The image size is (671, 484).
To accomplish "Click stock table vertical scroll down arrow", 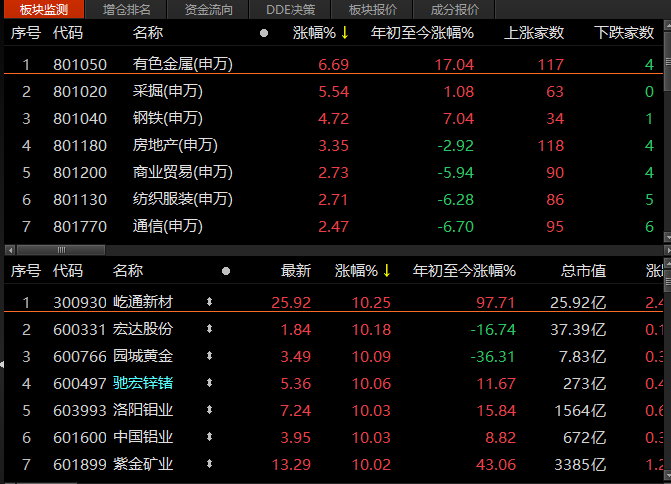I will tap(667, 475).
